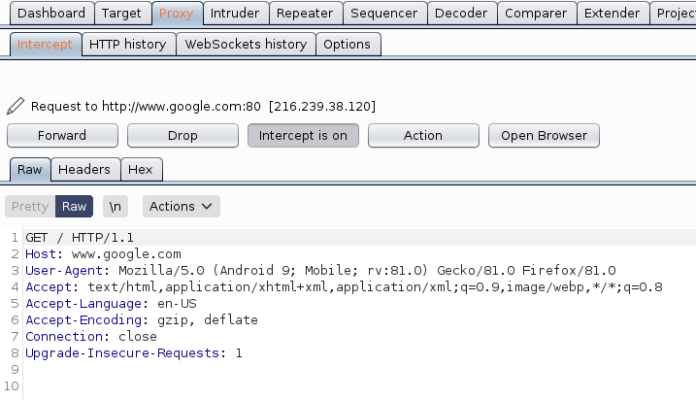Launch Open Browser
This screenshot has width=696, height=400.
[544, 135]
